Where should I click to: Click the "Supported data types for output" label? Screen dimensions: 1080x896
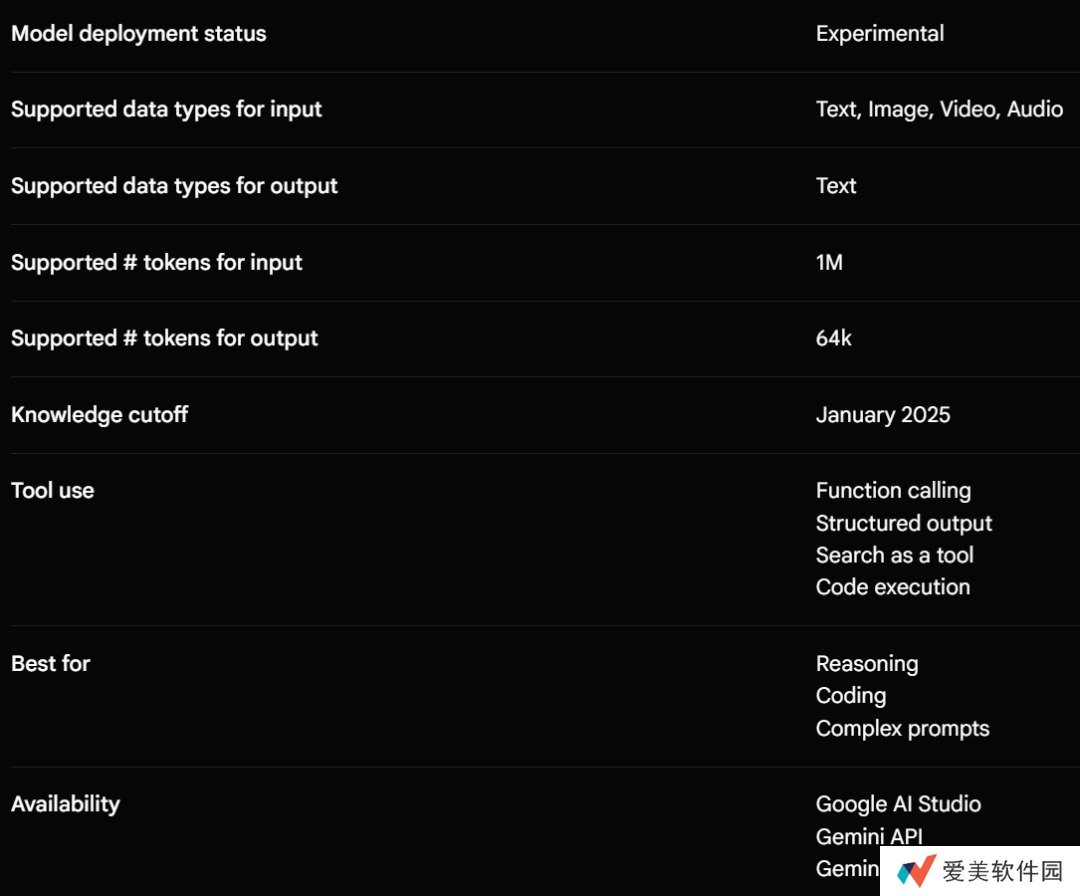coord(174,186)
